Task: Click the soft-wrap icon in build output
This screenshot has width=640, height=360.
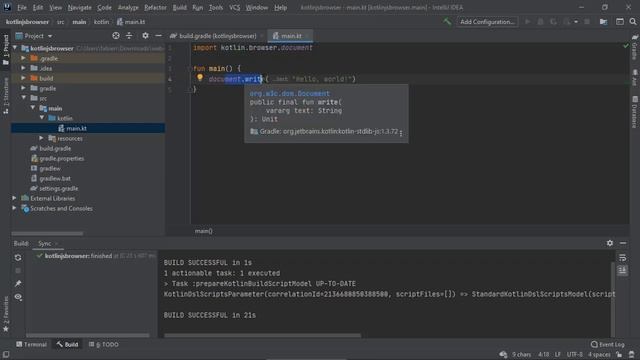Action: tap(622, 258)
